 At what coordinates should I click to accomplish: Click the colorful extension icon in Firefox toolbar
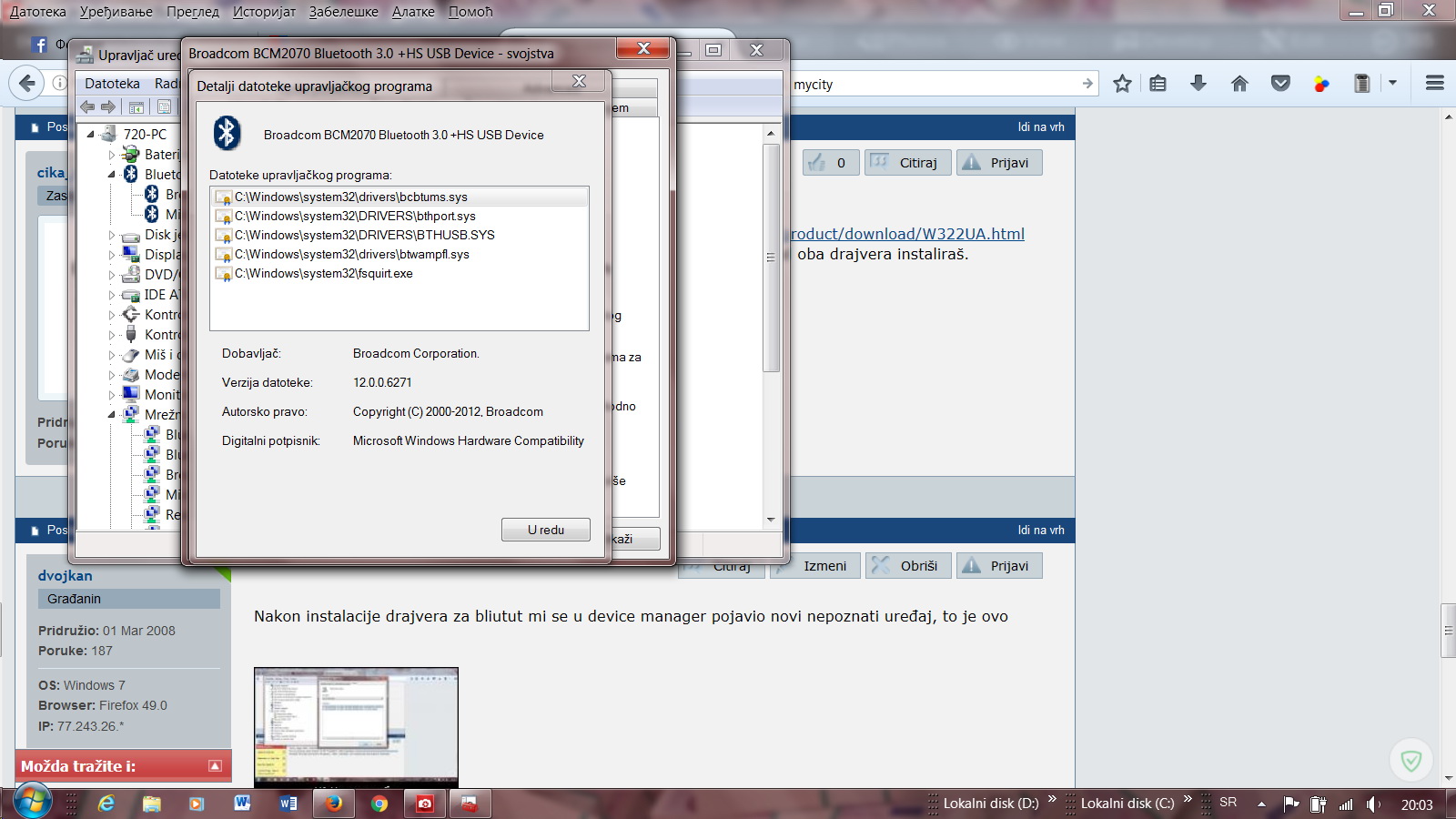coord(1321,84)
